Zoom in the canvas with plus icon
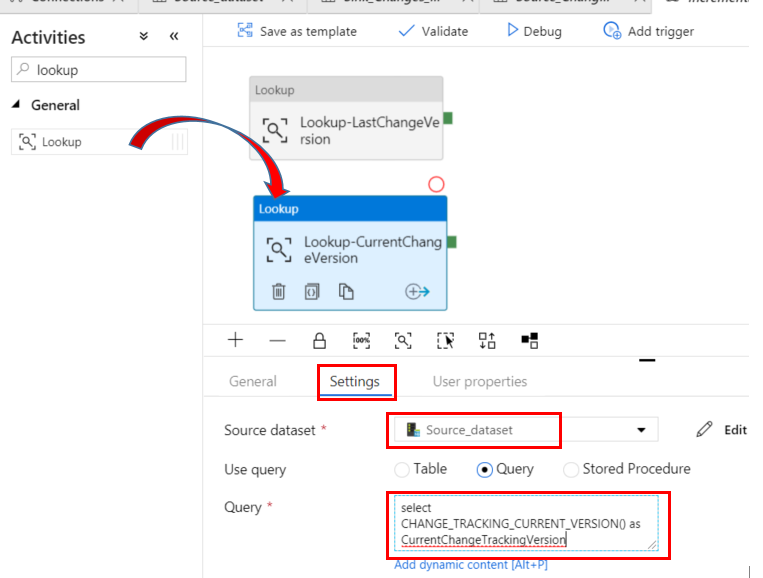 (236, 340)
